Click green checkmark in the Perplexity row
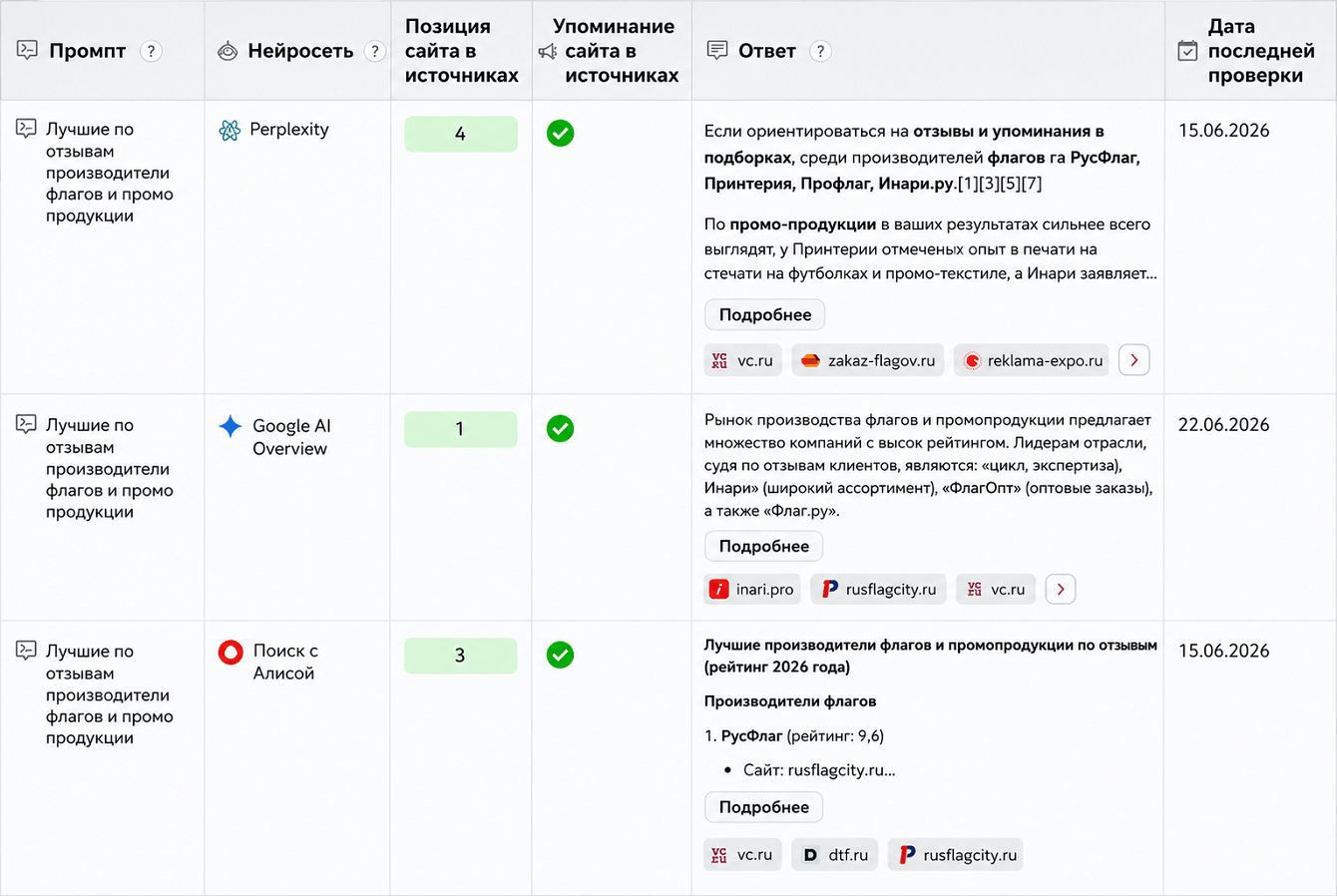 pyautogui.click(x=561, y=133)
